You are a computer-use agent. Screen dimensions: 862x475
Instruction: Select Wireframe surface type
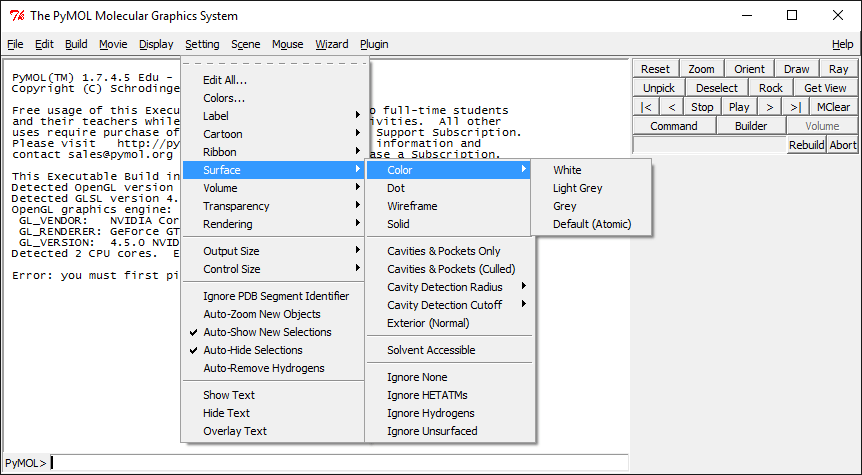click(x=450, y=206)
